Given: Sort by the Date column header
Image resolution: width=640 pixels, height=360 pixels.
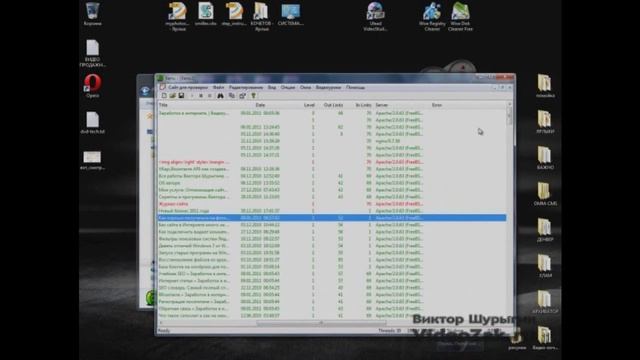Looking at the screenshot, I should pyautogui.click(x=260, y=105).
